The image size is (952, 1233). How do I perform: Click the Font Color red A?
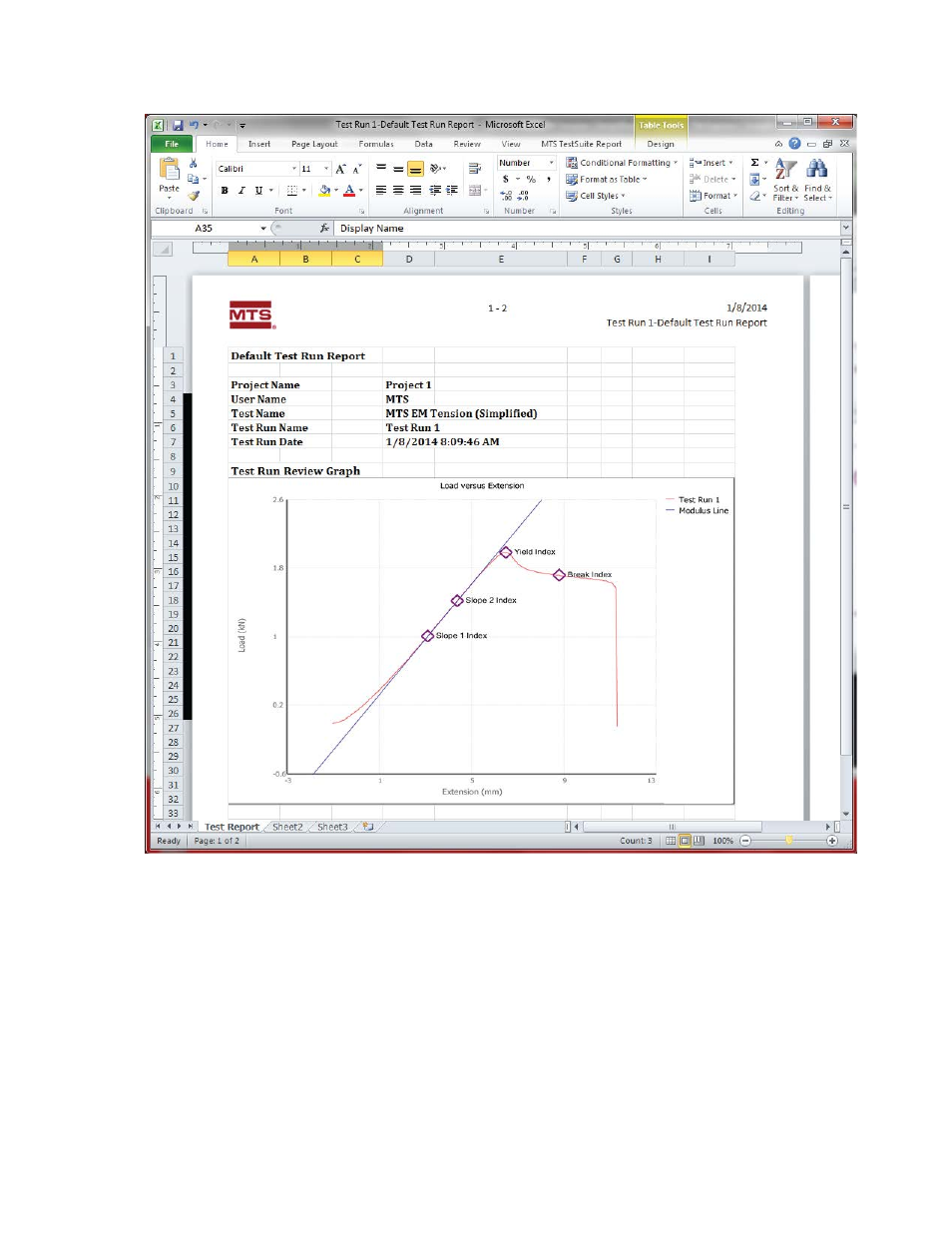(x=349, y=190)
